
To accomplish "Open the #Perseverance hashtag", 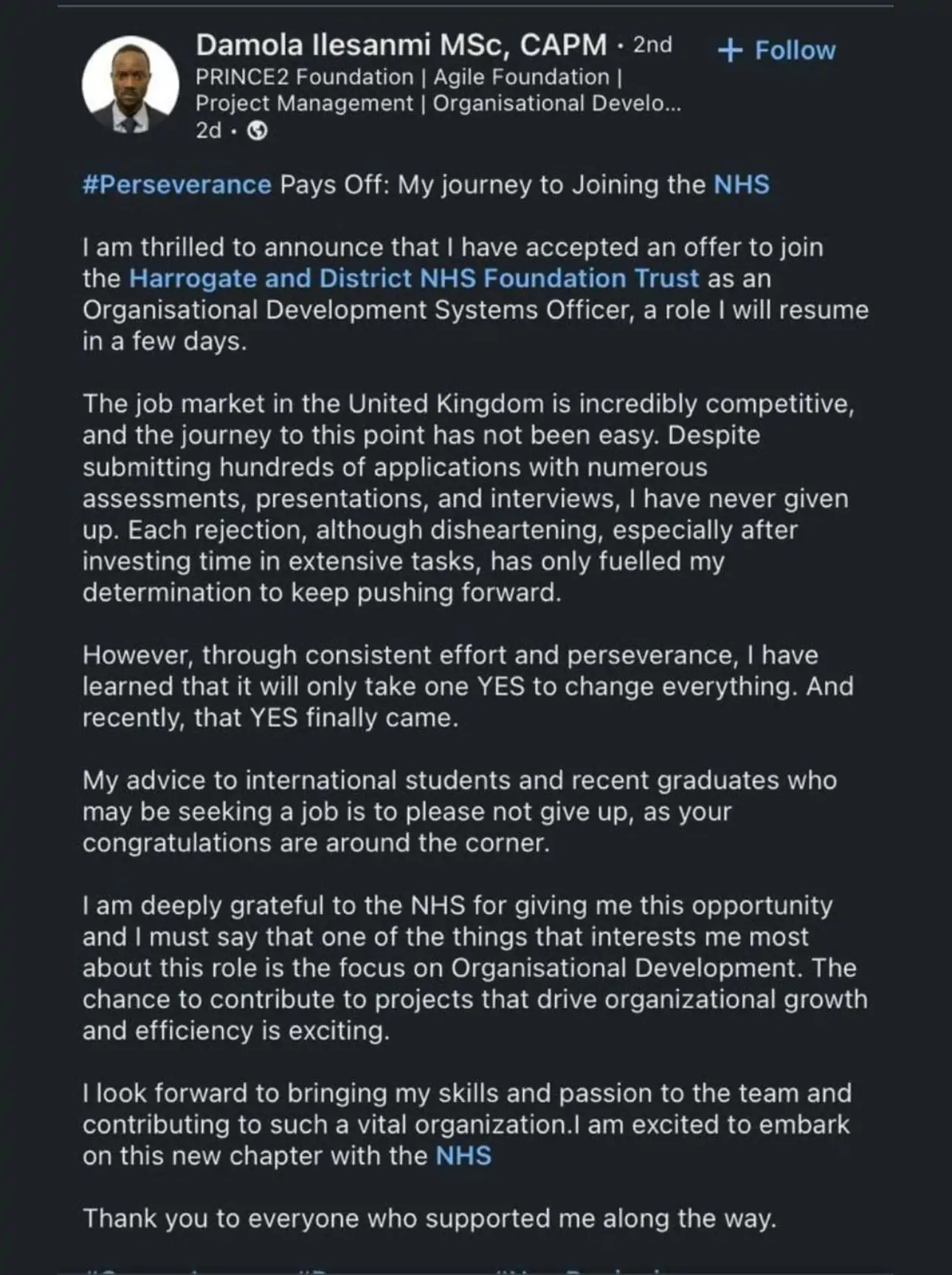I will tap(177, 184).
